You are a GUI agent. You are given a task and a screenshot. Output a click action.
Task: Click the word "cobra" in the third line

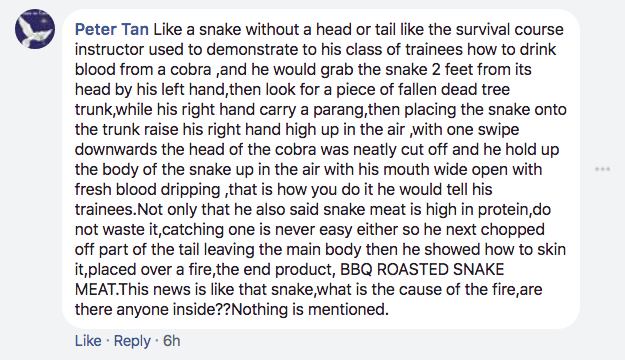191,70
